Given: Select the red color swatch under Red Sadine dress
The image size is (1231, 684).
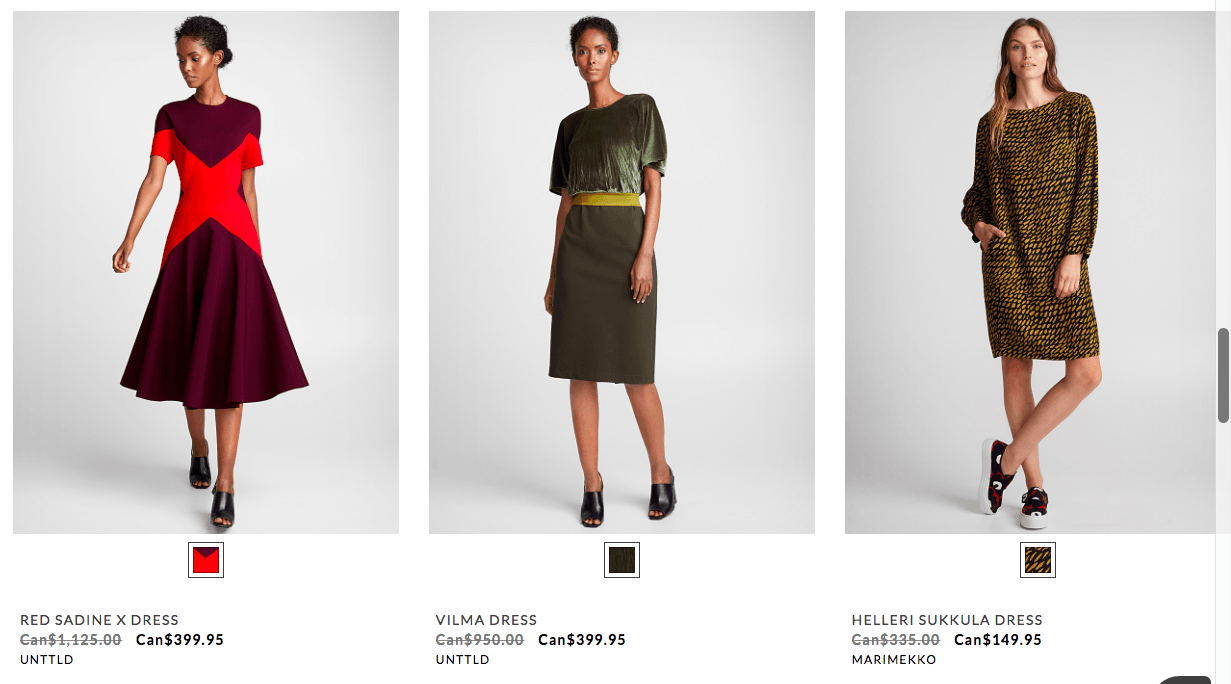Looking at the screenshot, I should point(206,560).
